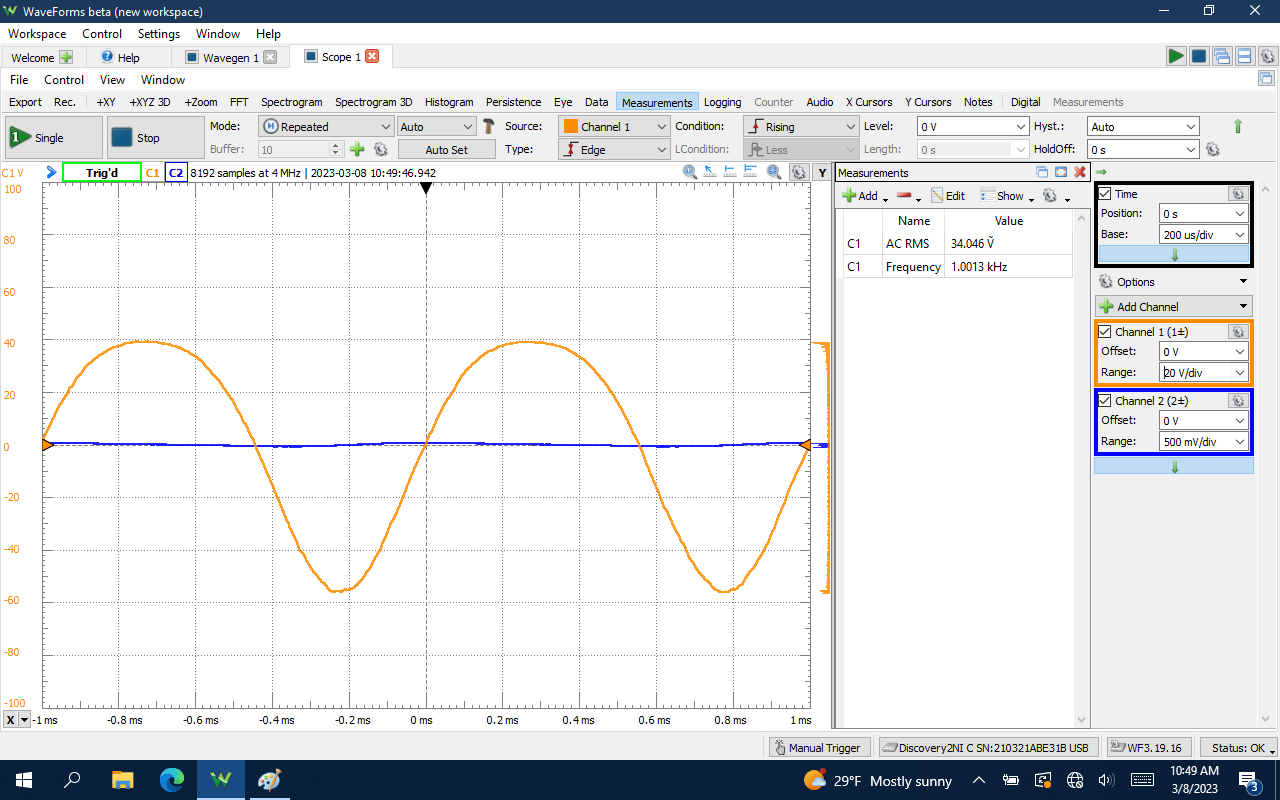Click the green plus beside Buffer
The width and height of the screenshot is (1280, 800).
(357, 149)
